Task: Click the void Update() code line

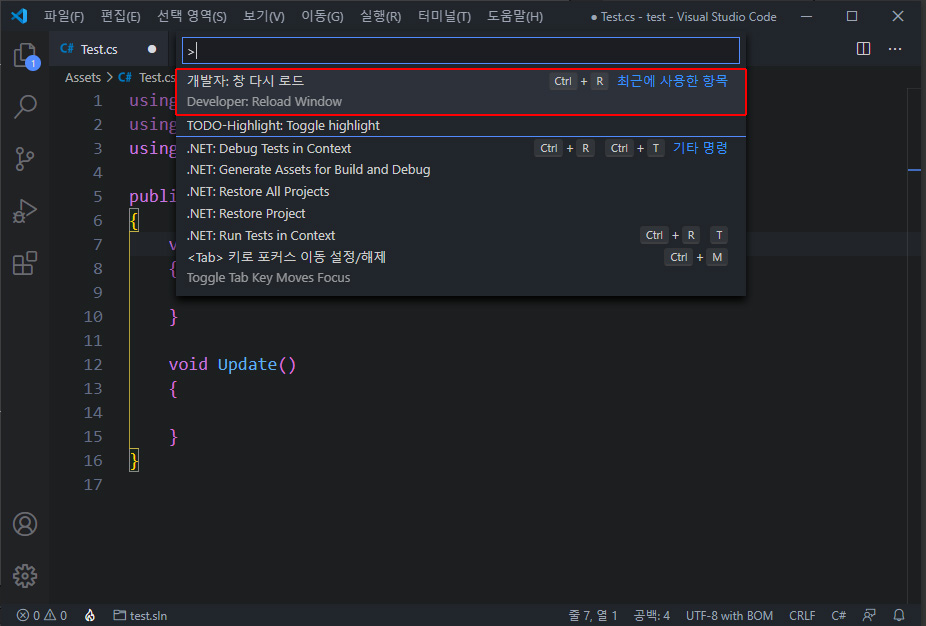Action: pos(232,364)
